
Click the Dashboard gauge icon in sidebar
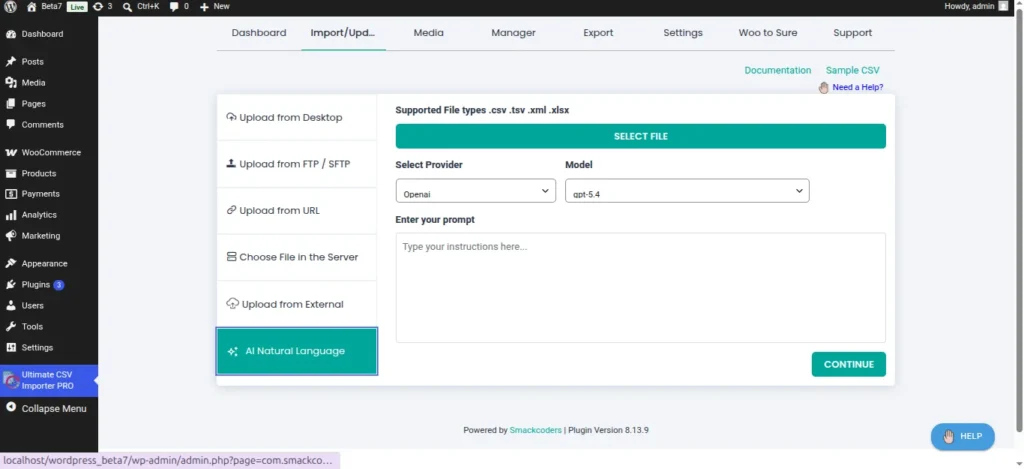coord(10,34)
